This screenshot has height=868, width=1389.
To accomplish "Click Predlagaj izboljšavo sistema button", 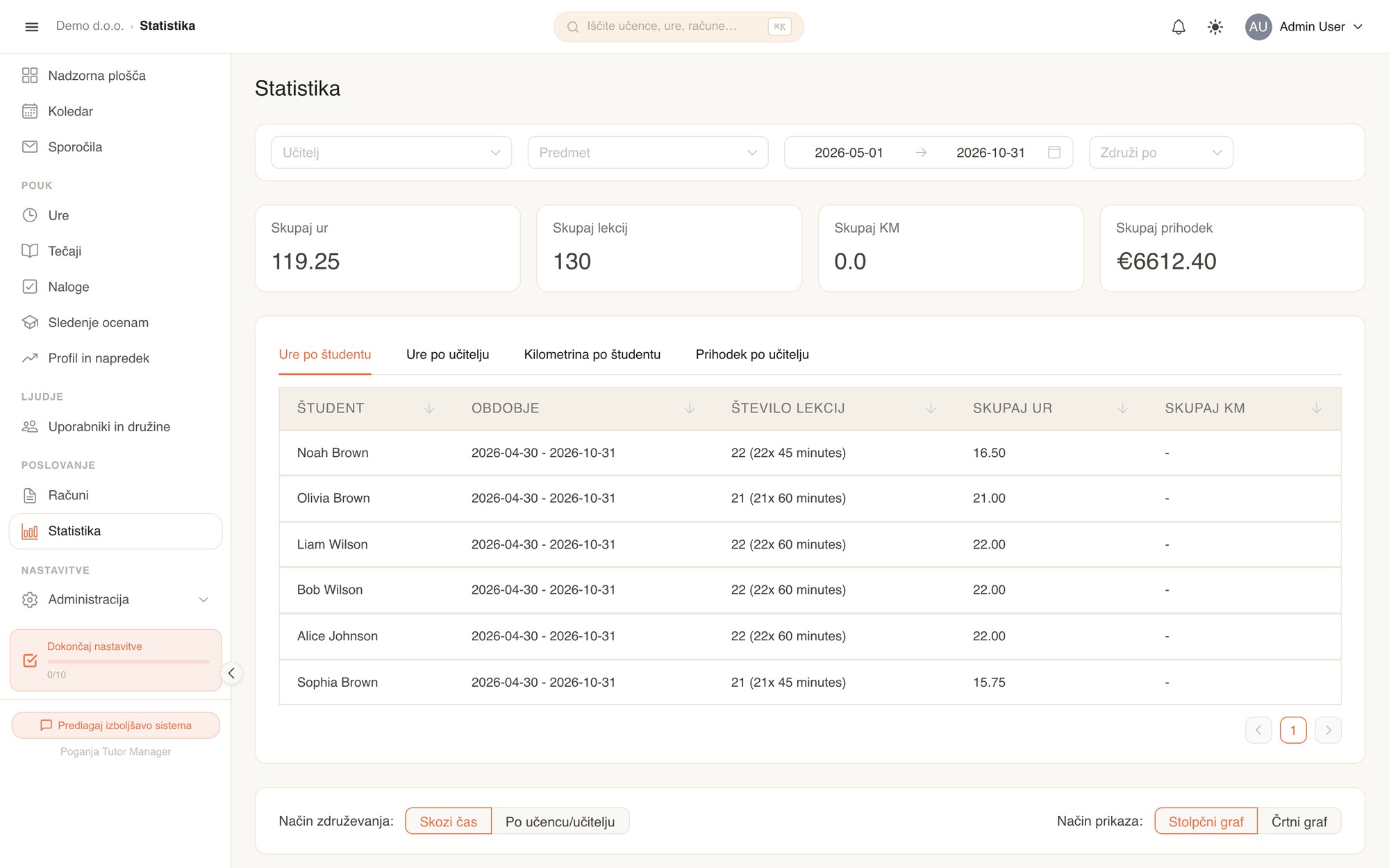I will [116, 726].
